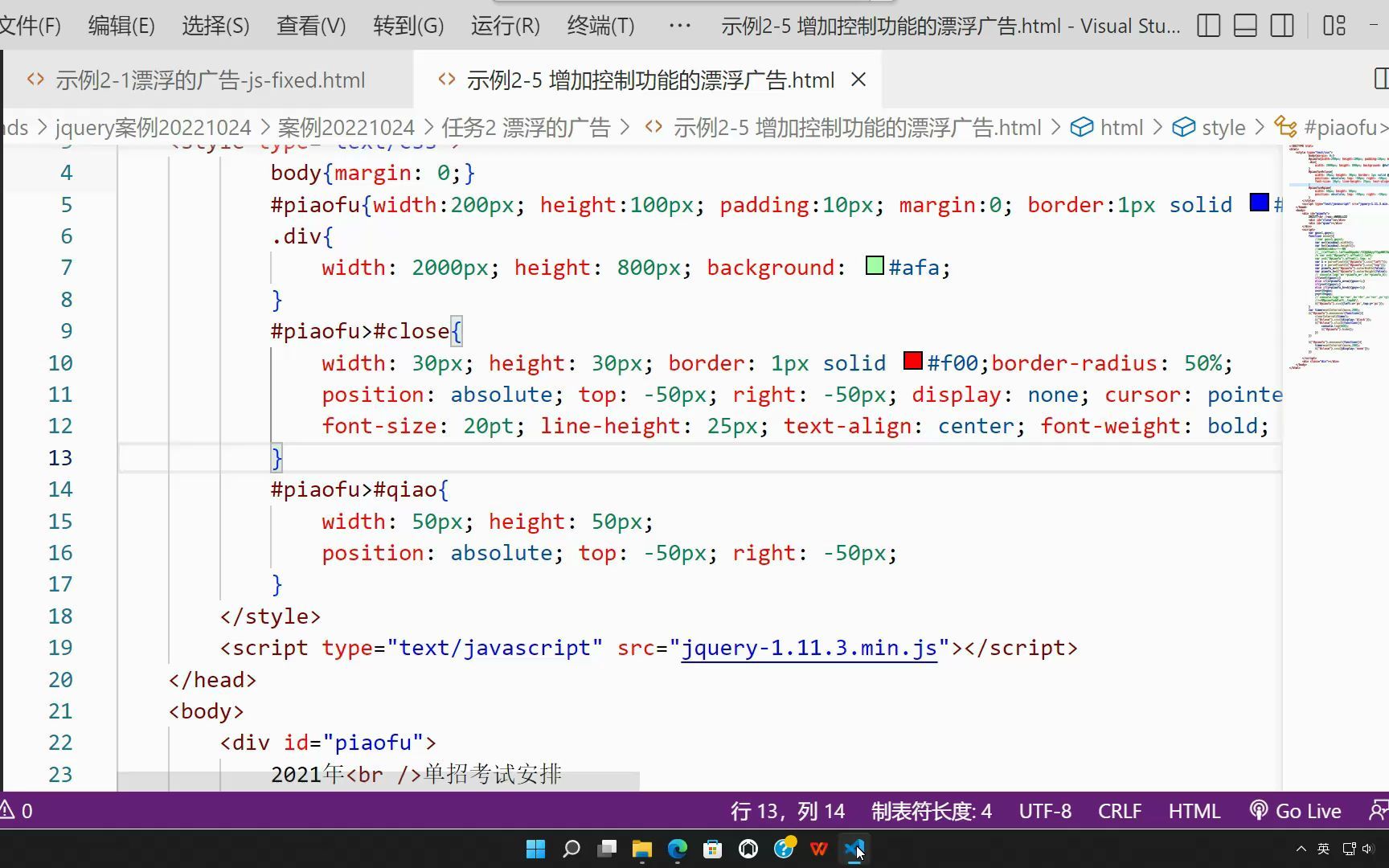This screenshot has height=868, width=1389.
Task: Click the code minimap overview
Action: [1338, 257]
